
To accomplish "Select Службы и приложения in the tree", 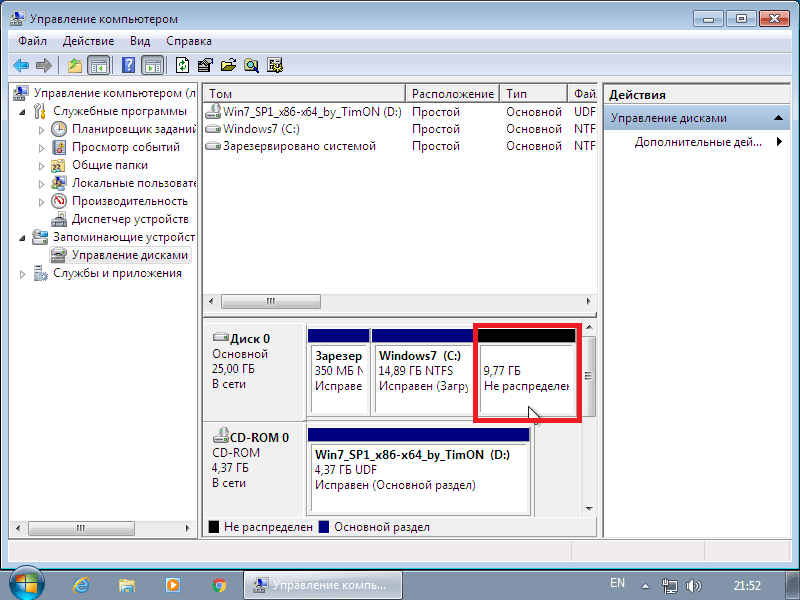I will tap(117, 273).
